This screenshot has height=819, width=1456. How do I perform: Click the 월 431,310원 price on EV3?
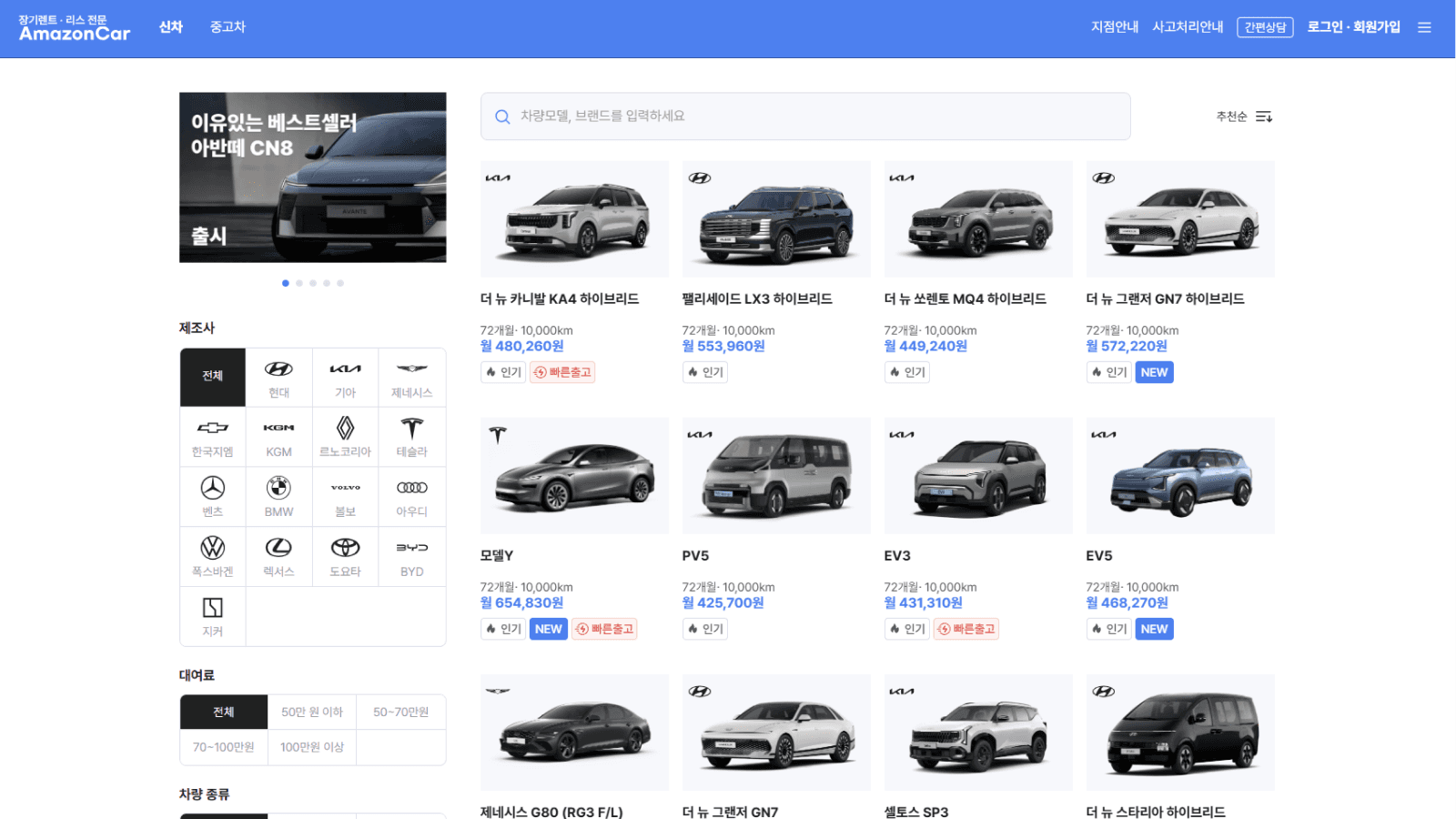pos(924,602)
